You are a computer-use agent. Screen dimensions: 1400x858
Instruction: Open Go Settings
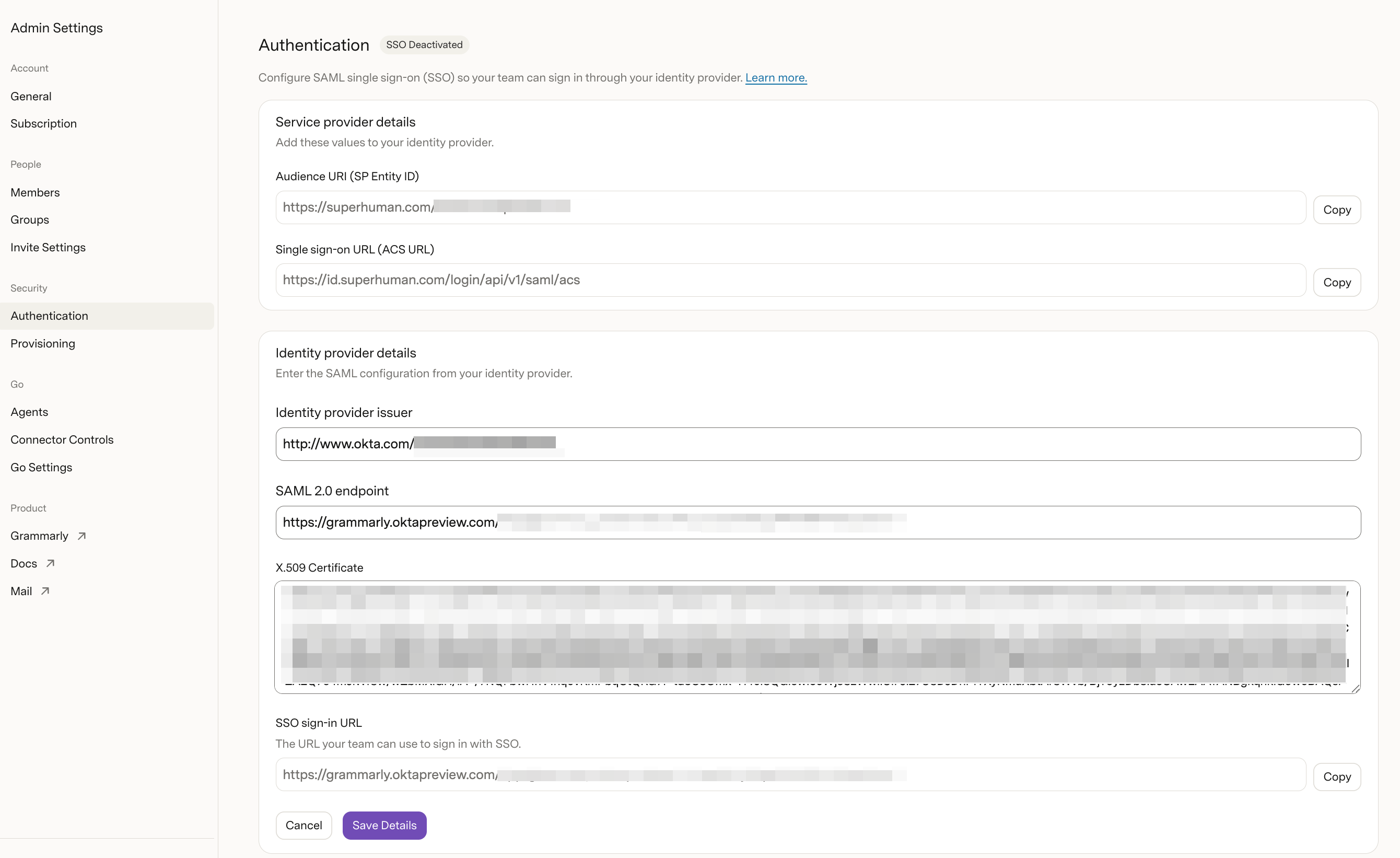point(41,467)
